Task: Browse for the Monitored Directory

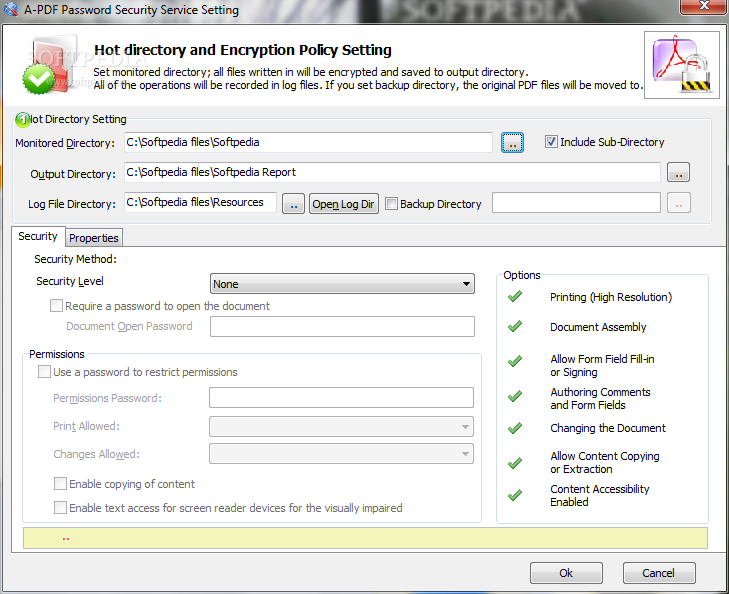Action: [x=512, y=143]
